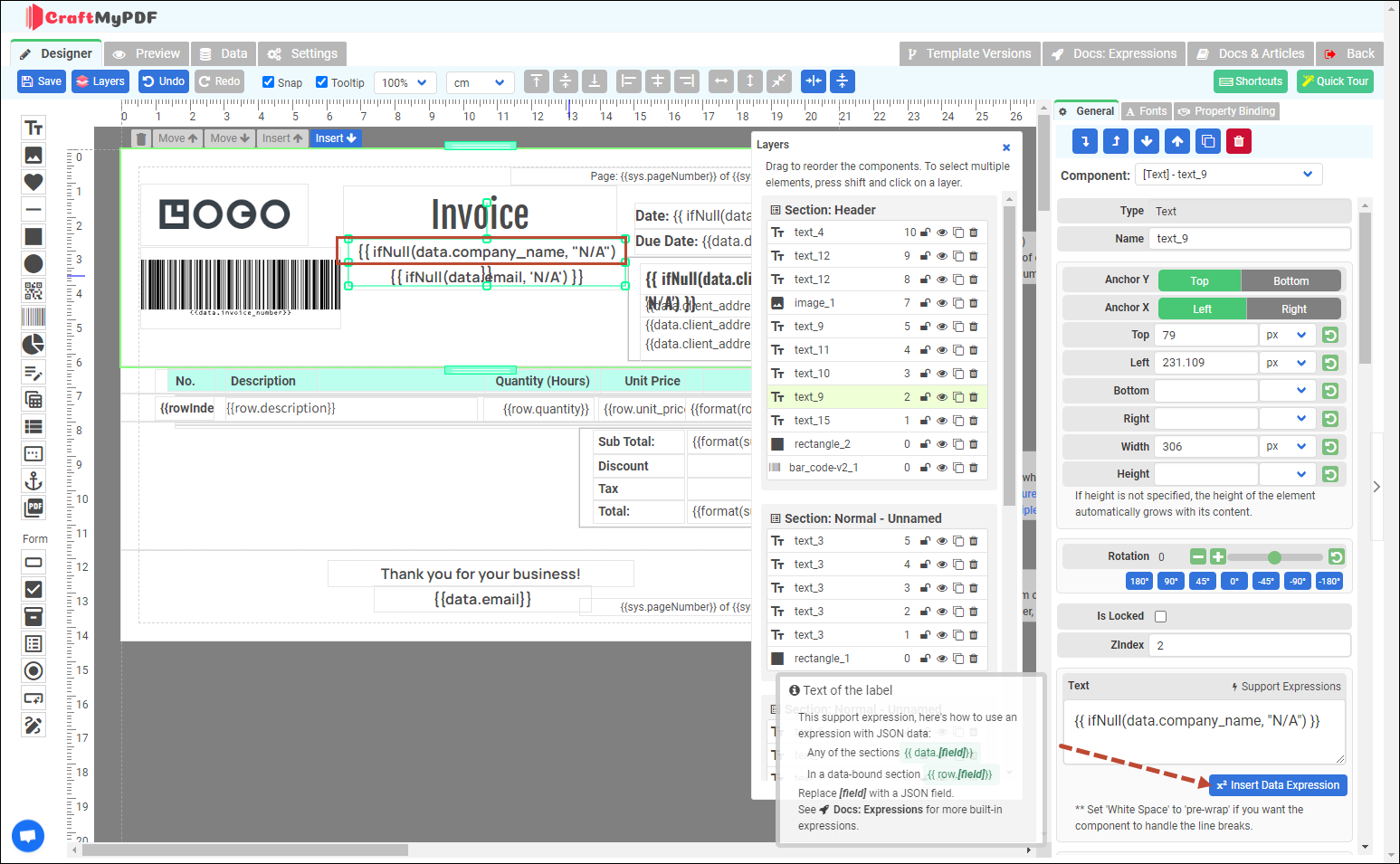Click the distribute horizontally blue icon
This screenshot has width=1400, height=864.
[814, 81]
